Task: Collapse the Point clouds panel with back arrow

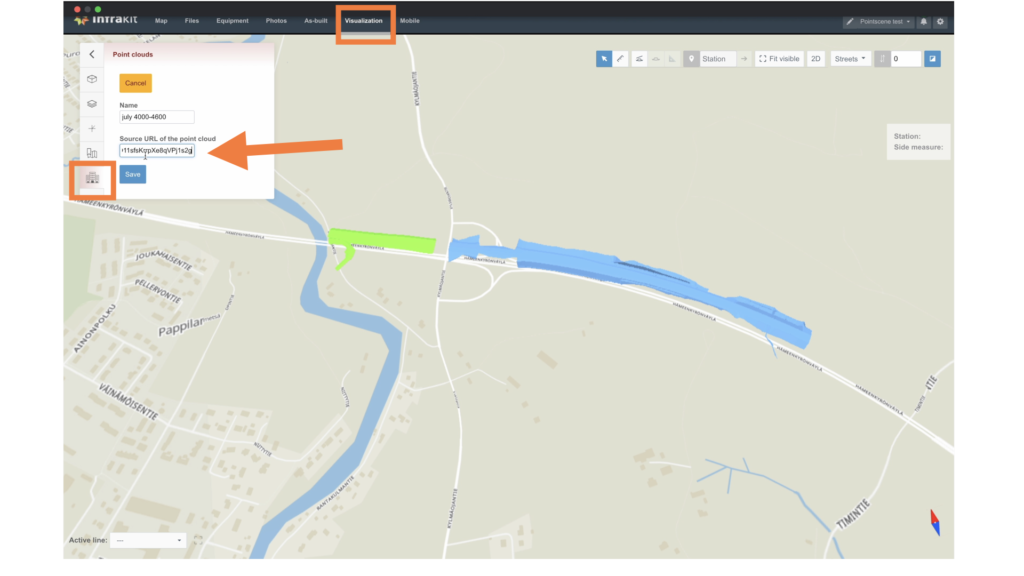Action: click(91, 55)
